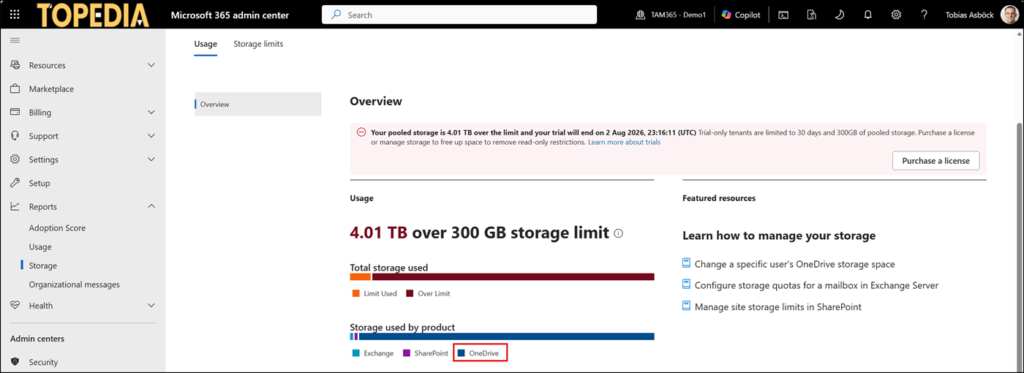Click Purchase a license button
Screen dimensions: 1024x373
(936, 161)
